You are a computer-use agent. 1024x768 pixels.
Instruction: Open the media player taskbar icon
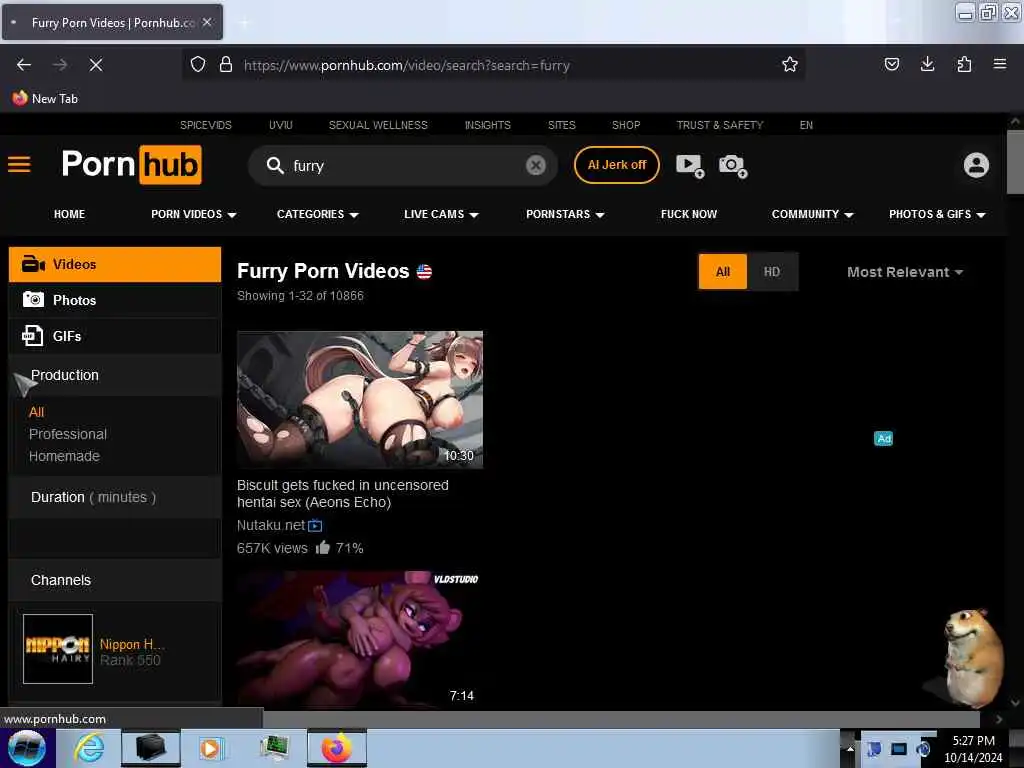[211, 748]
